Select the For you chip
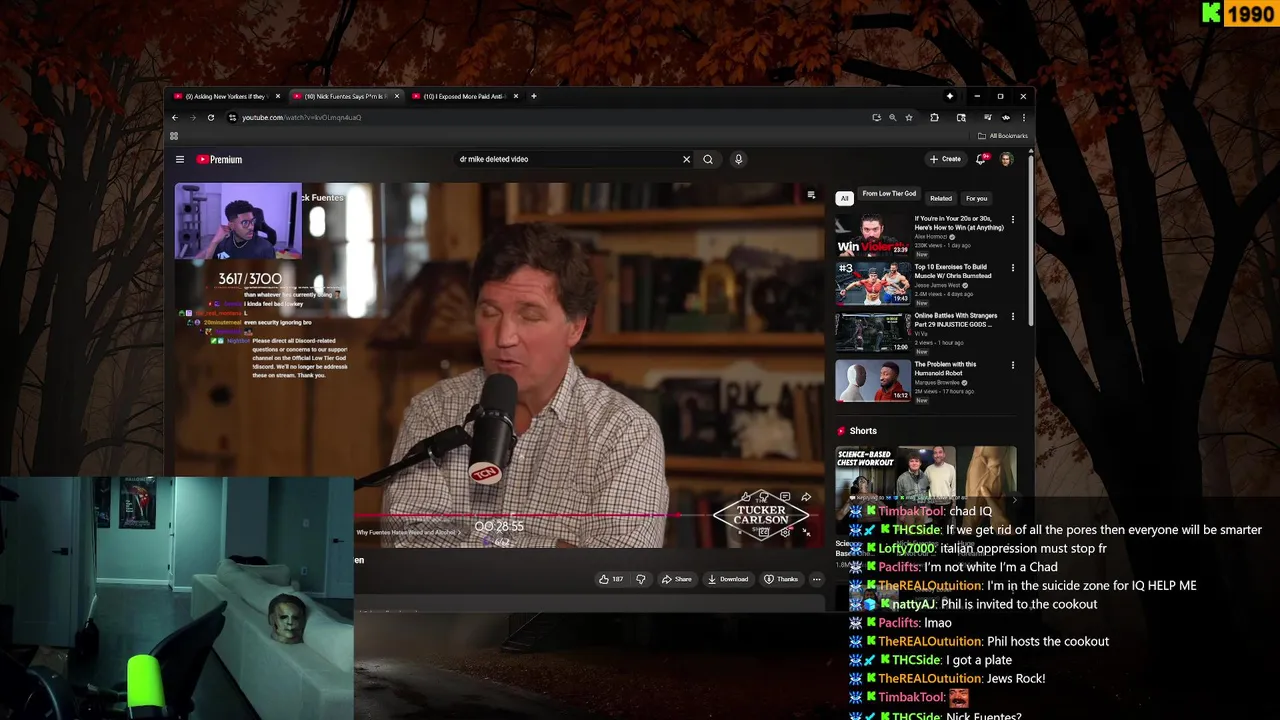The image size is (1280, 720). [x=977, y=198]
